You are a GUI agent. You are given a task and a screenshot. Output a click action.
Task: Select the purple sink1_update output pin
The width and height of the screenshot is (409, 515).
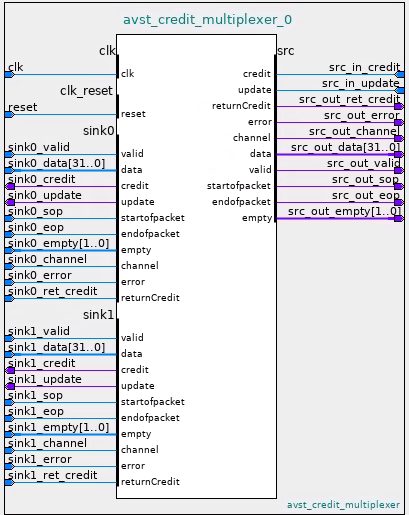10,386
